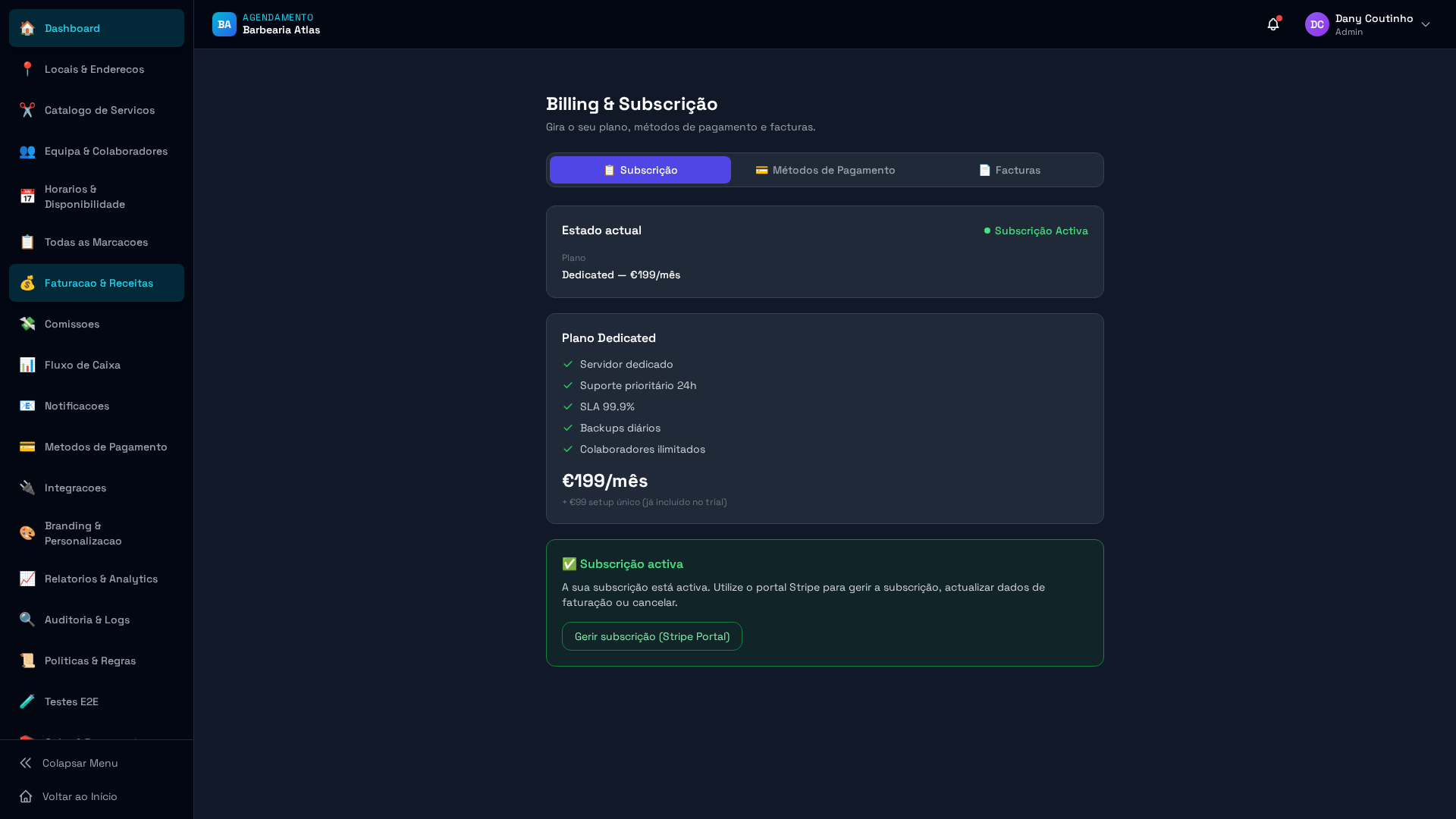Click the notification bell icon
The image size is (1456, 819).
click(x=1272, y=24)
